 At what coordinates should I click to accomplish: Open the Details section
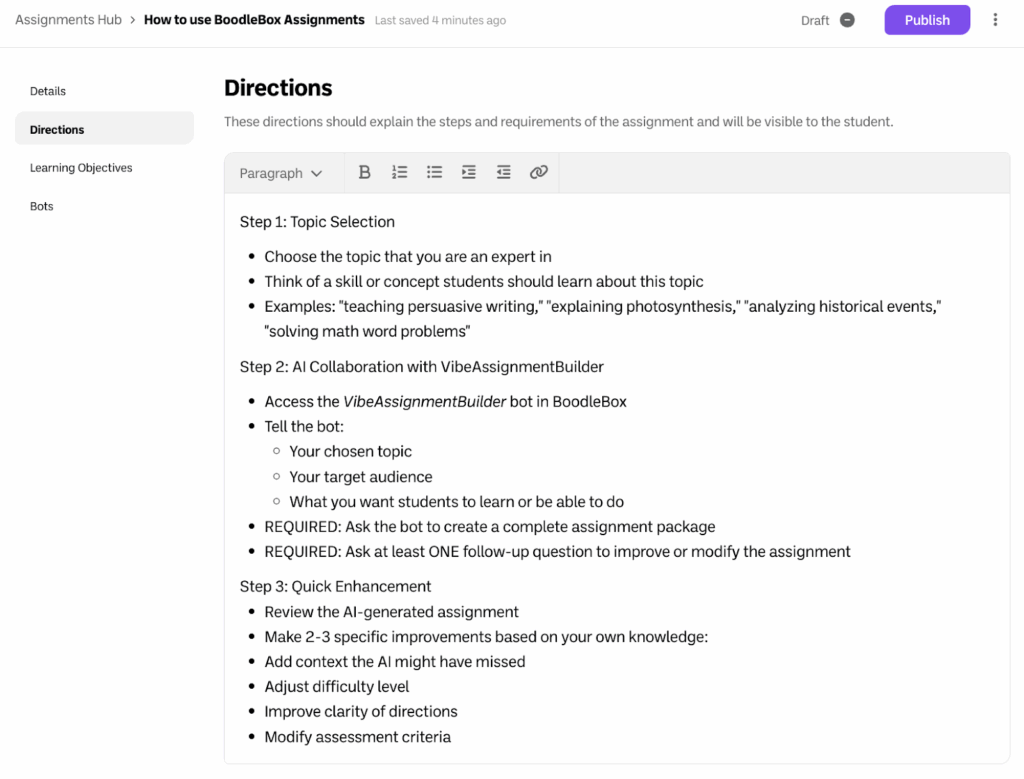click(x=48, y=91)
